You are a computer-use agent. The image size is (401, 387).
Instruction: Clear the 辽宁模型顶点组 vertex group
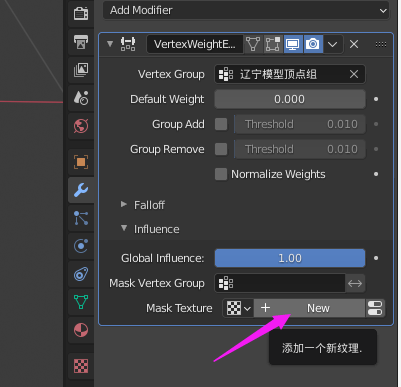tap(354, 74)
